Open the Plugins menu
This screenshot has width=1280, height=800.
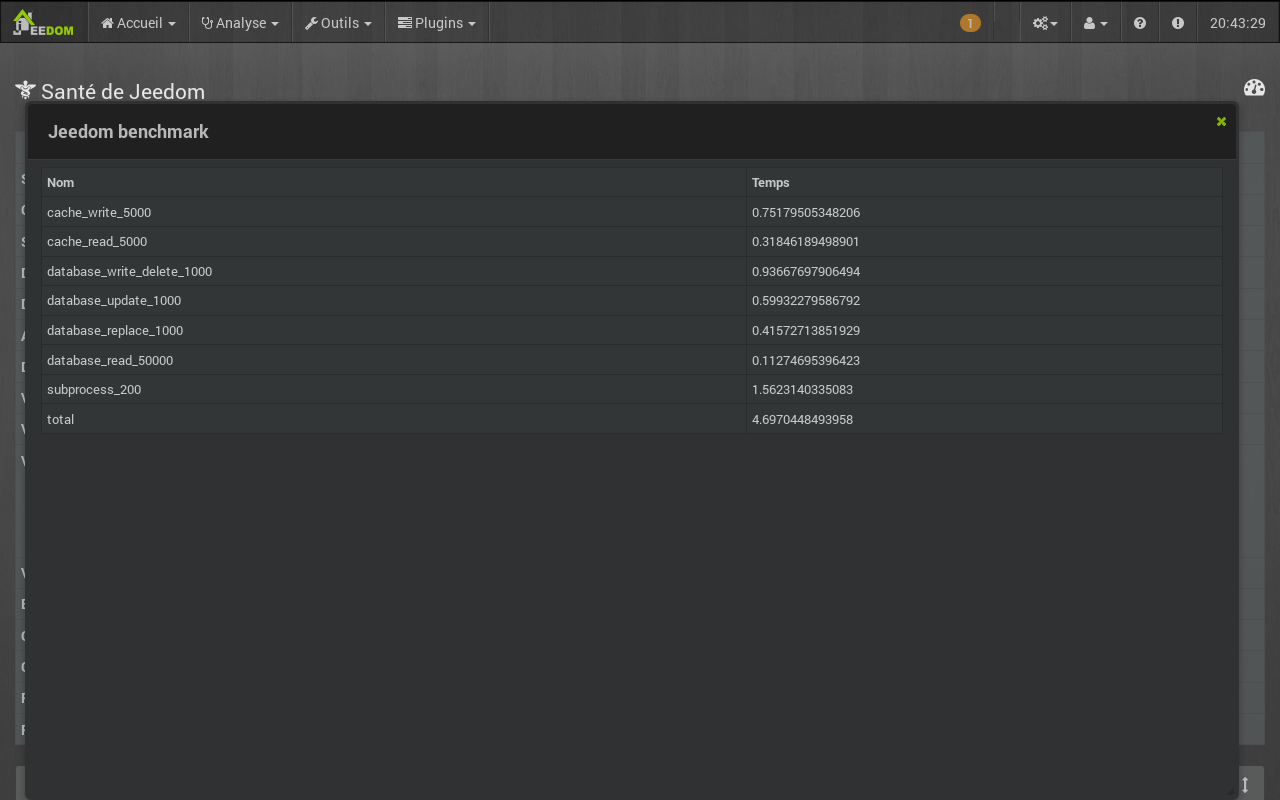click(437, 22)
